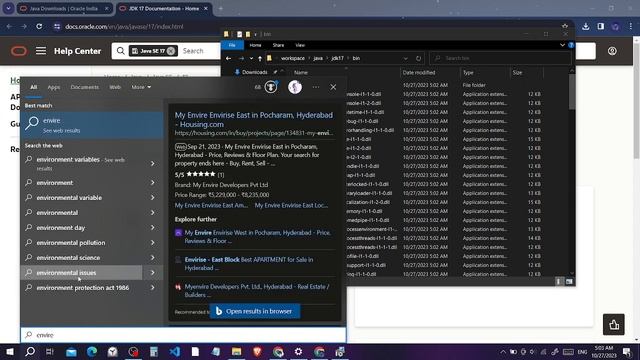This screenshot has width=640, height=360.
Task: Click Explorer Search bin field
Action: [x=500, y=58]
